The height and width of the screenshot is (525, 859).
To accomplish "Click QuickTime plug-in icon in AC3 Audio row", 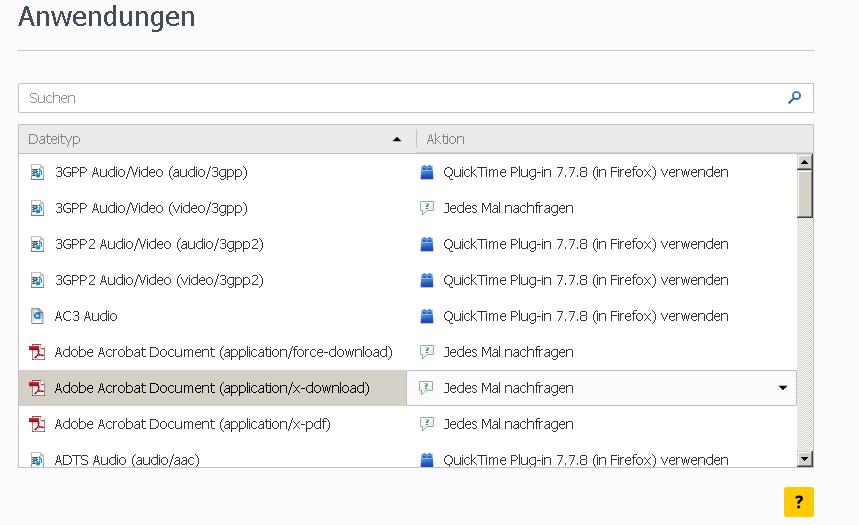I will [x=427, y=316].
